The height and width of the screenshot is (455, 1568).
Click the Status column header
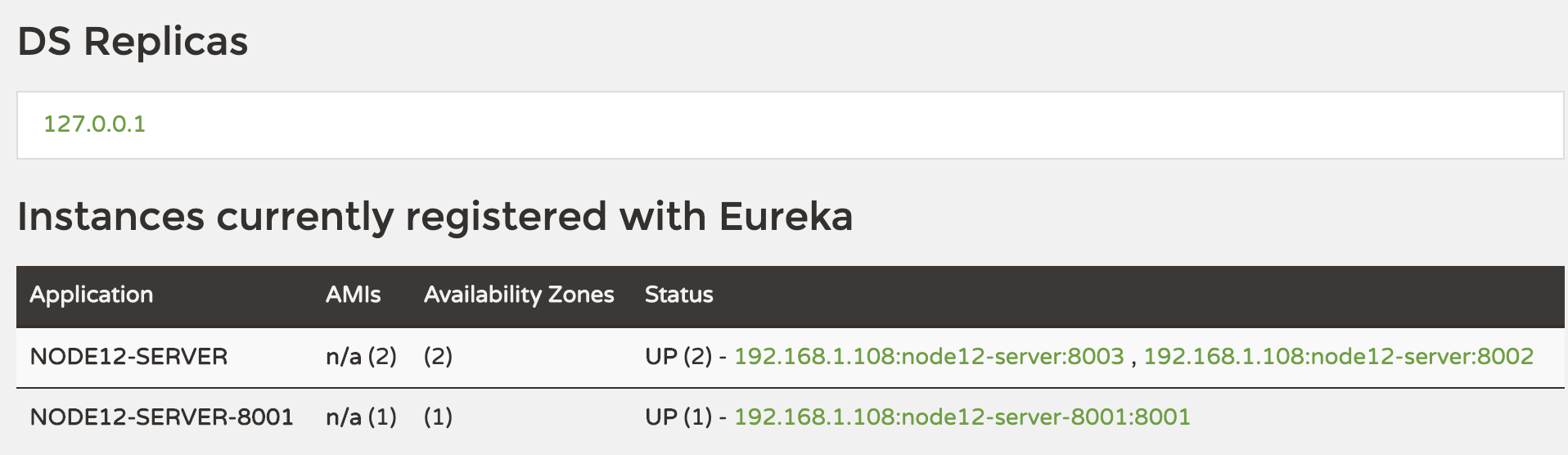pyautogui.click(x=678, y=295)
